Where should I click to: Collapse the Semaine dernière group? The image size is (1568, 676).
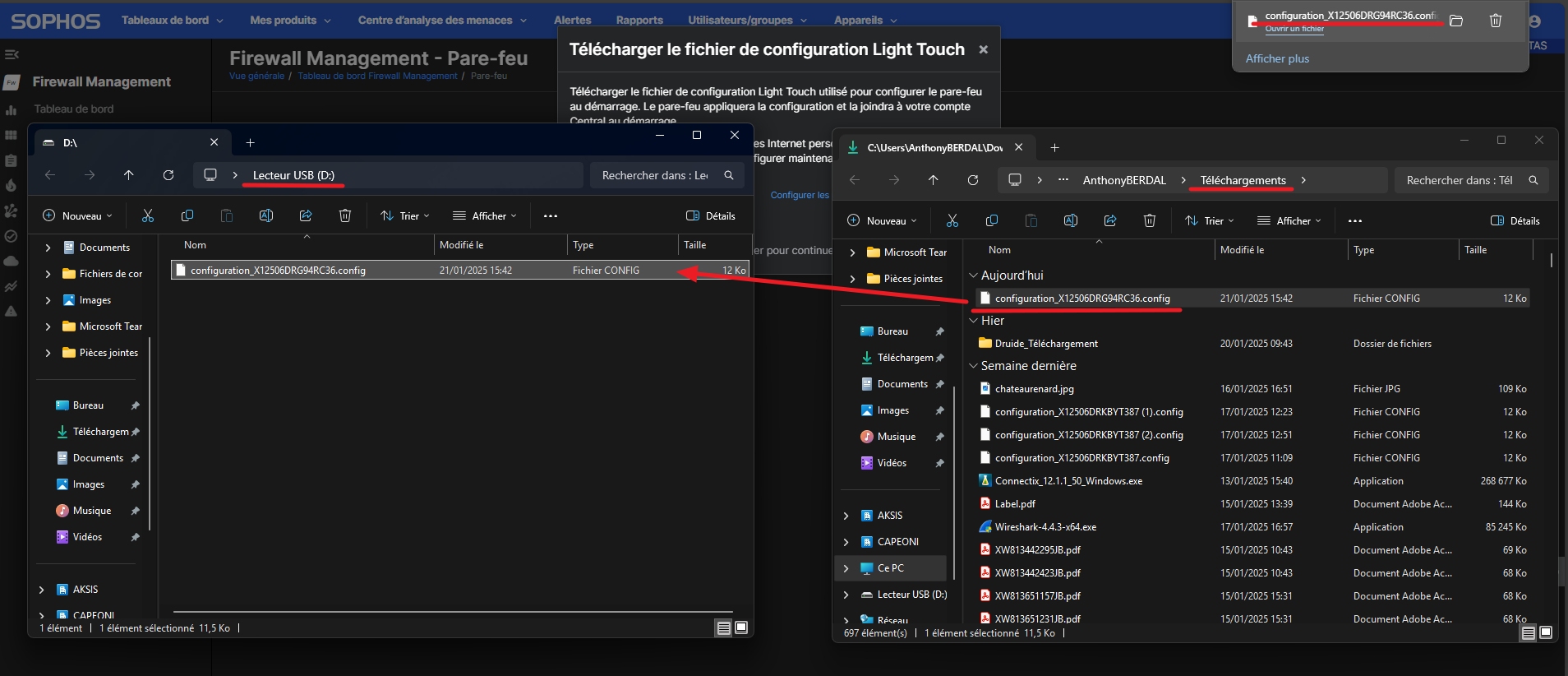pos(973,366)
